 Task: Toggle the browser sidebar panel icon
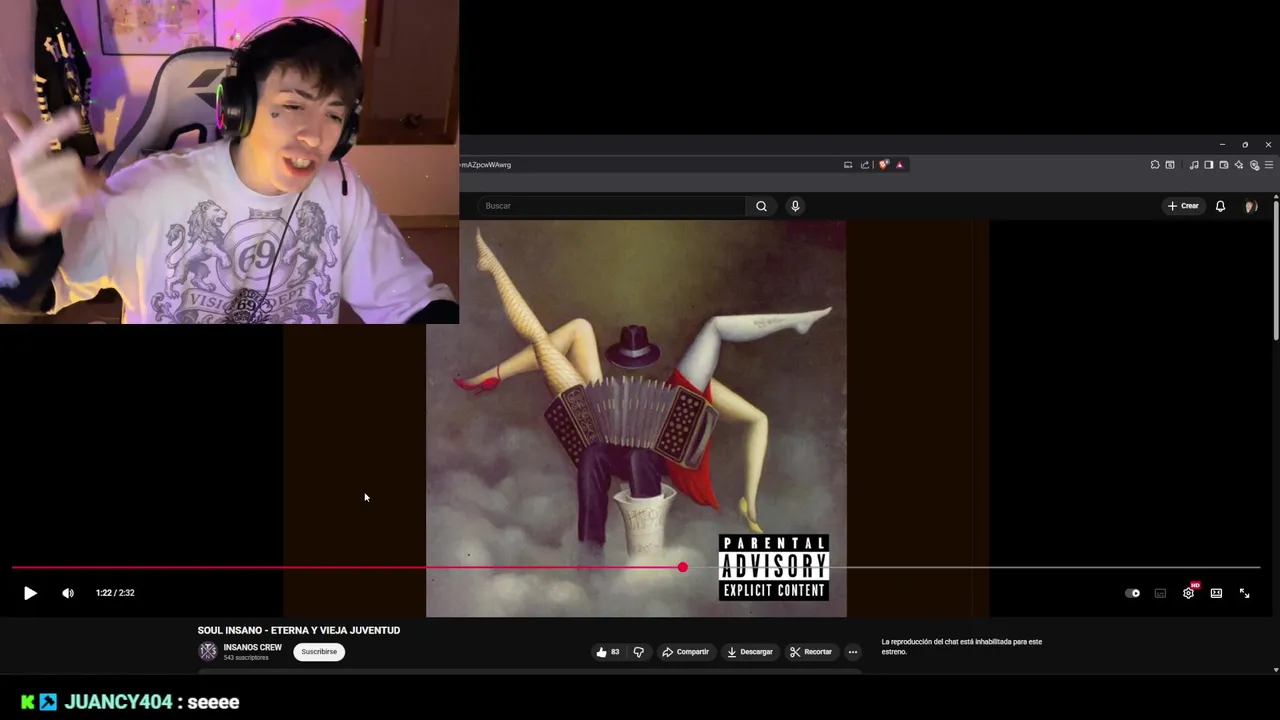[x=1208, y=165]
